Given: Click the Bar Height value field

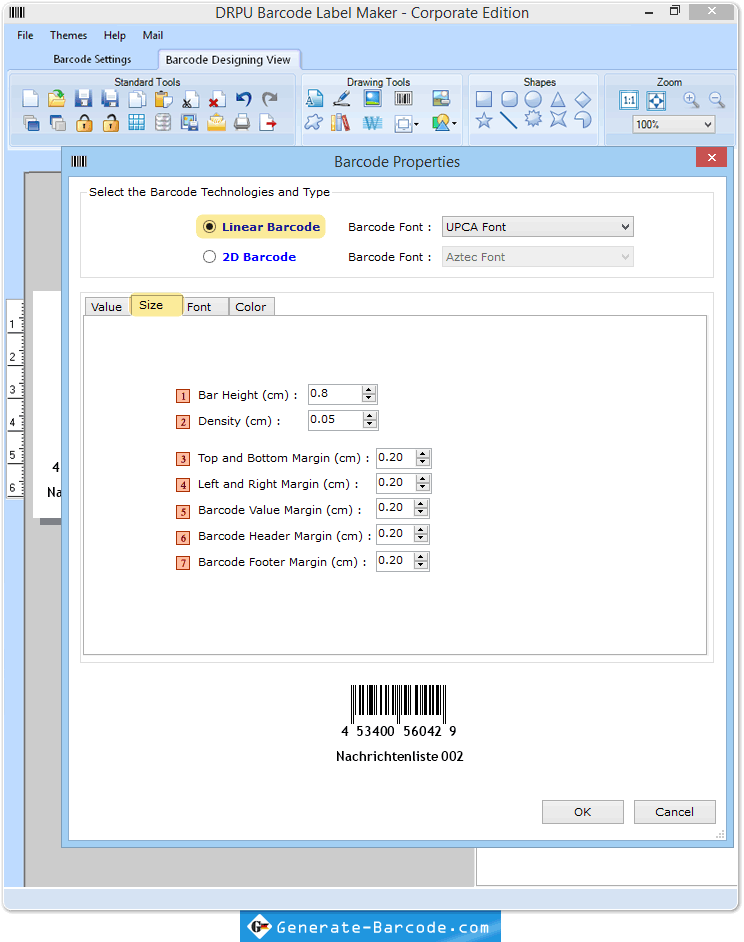Looking at the screenshot, I should click(x=335, y=394).
